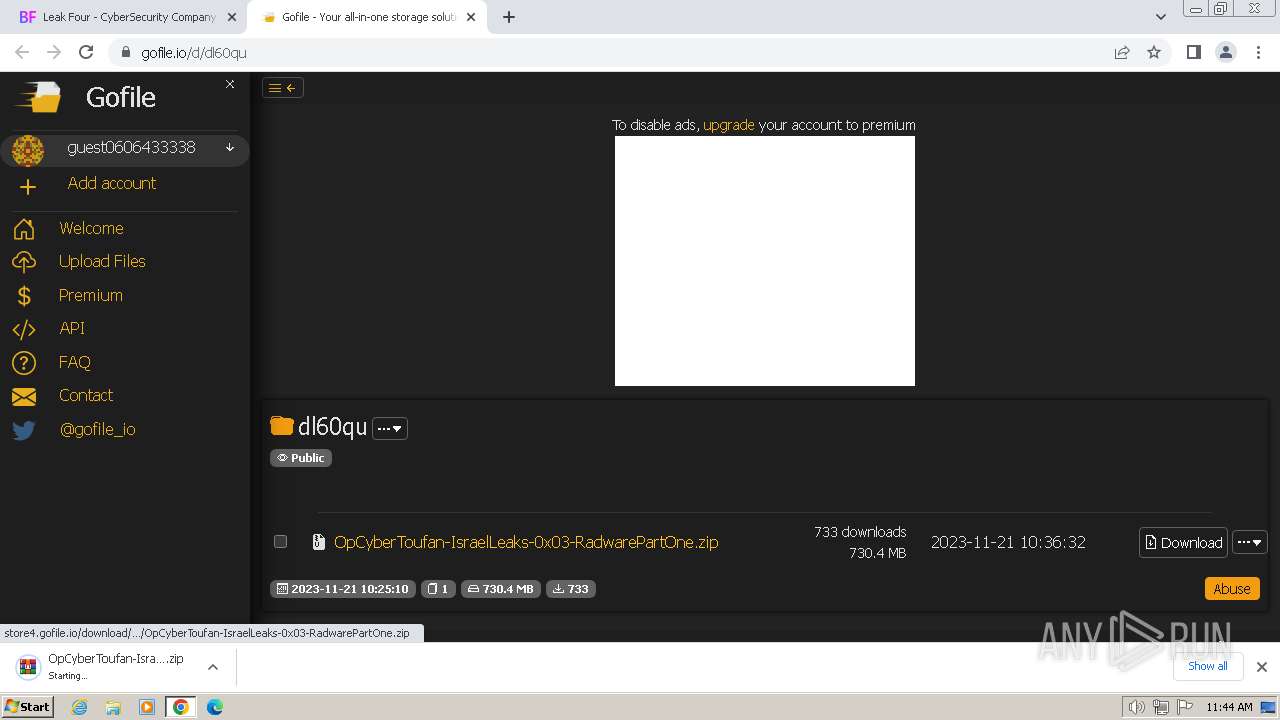
Task: Open the Chrome profile avatar menu
Action: 1225,52
